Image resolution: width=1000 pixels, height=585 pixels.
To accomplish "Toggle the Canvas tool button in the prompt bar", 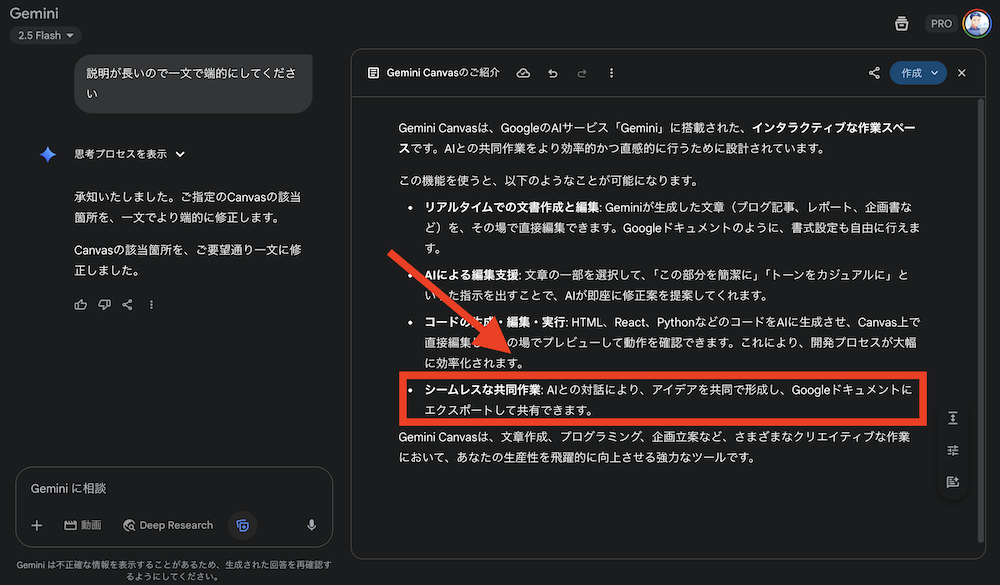I will coord(242,525).
